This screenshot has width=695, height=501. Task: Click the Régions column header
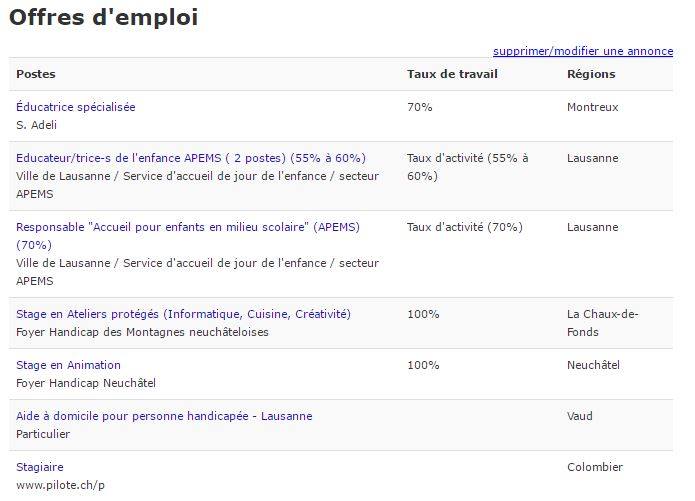coord(591,74)
